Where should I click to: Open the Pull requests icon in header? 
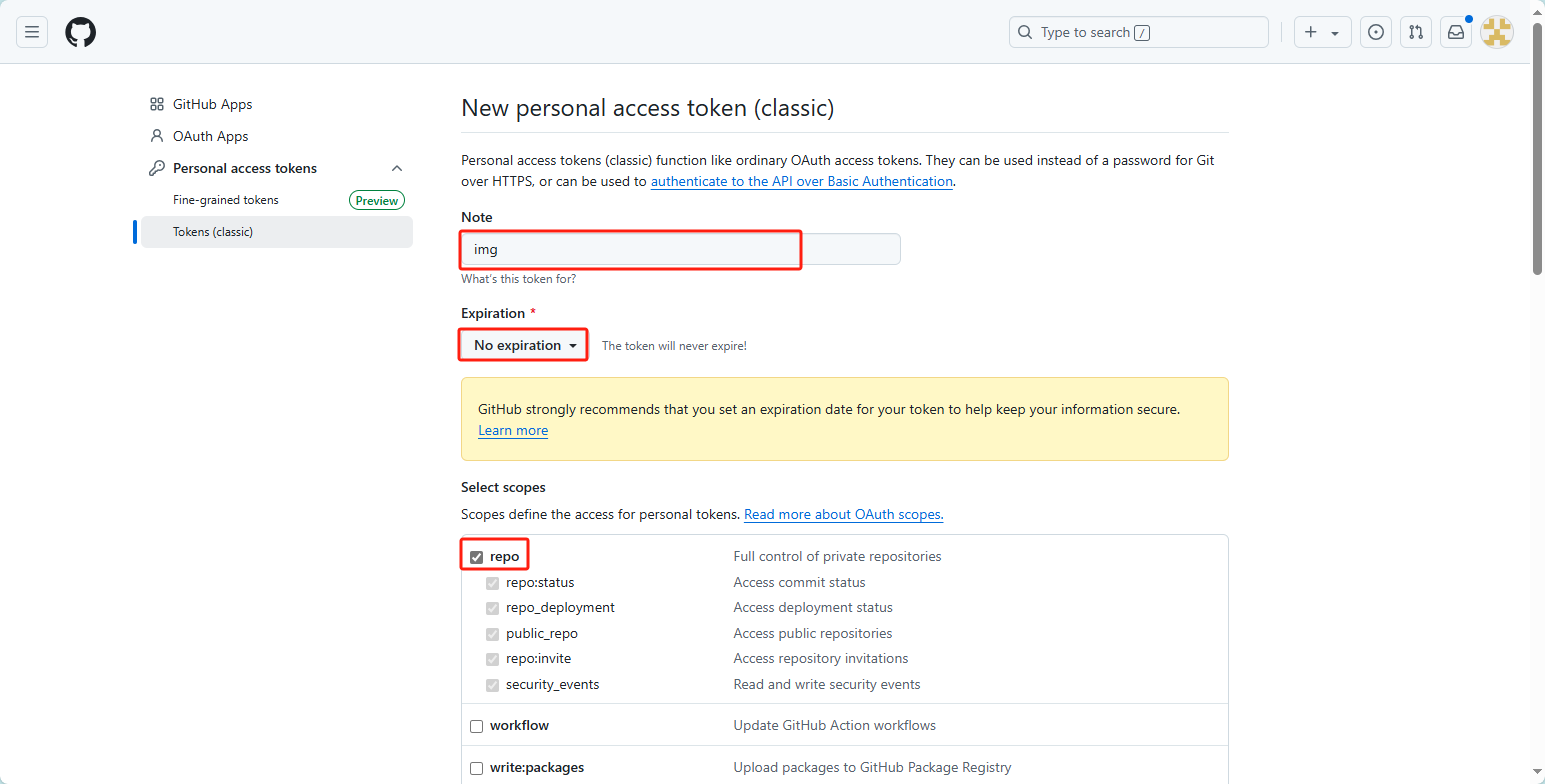[1416, 32]
